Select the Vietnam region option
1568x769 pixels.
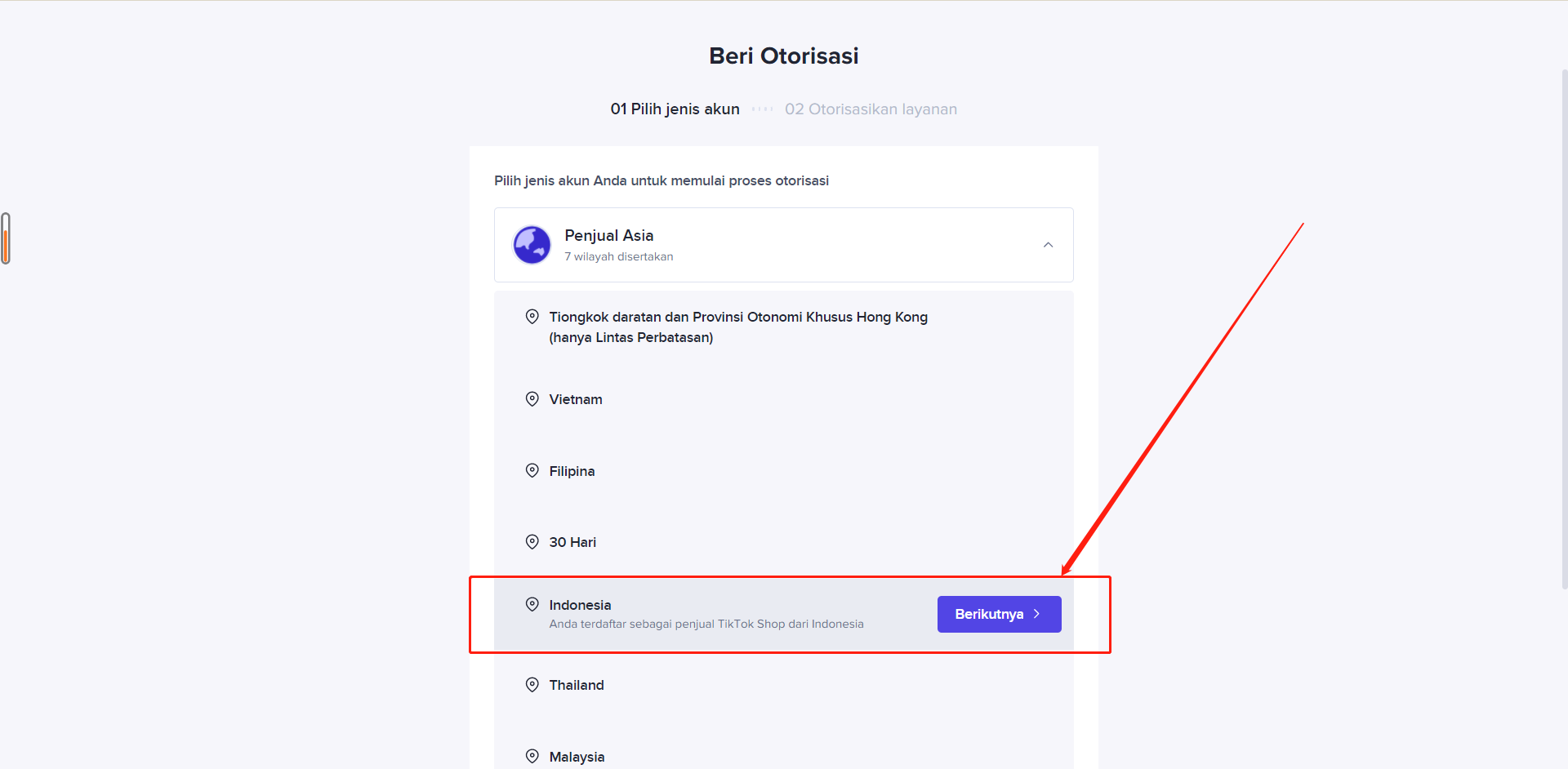576,399
